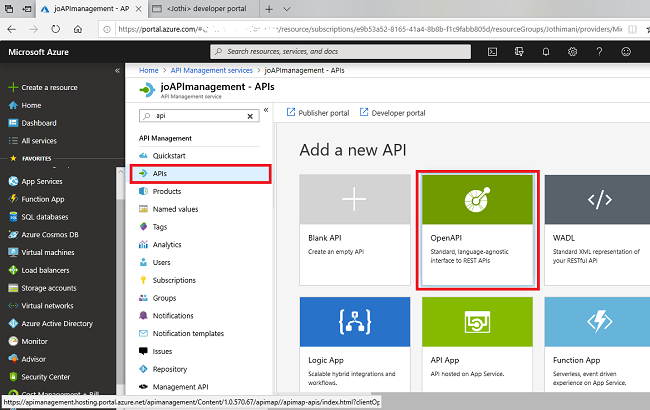
Task: Open the Developer portal link
Action: [392, 113]
